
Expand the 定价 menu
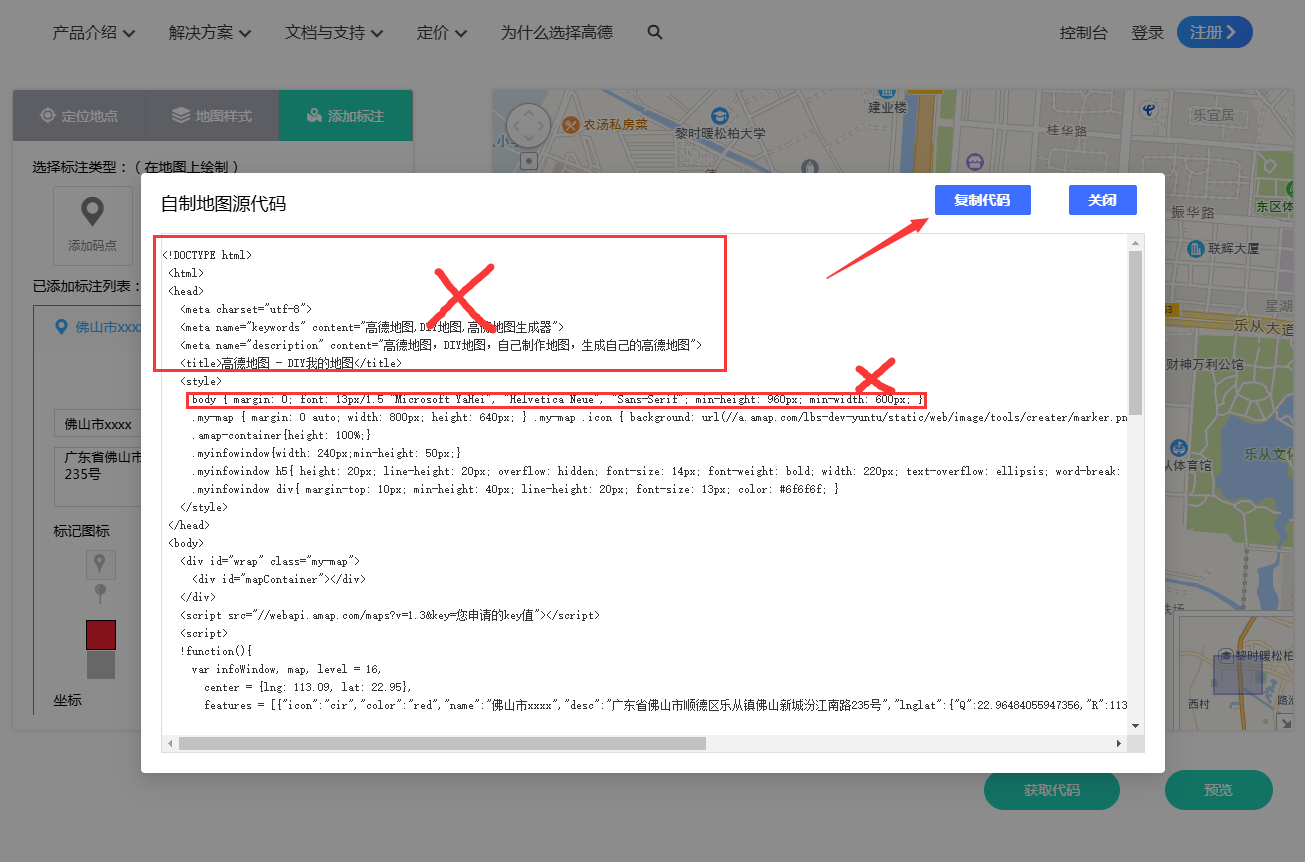click(442, 32)
